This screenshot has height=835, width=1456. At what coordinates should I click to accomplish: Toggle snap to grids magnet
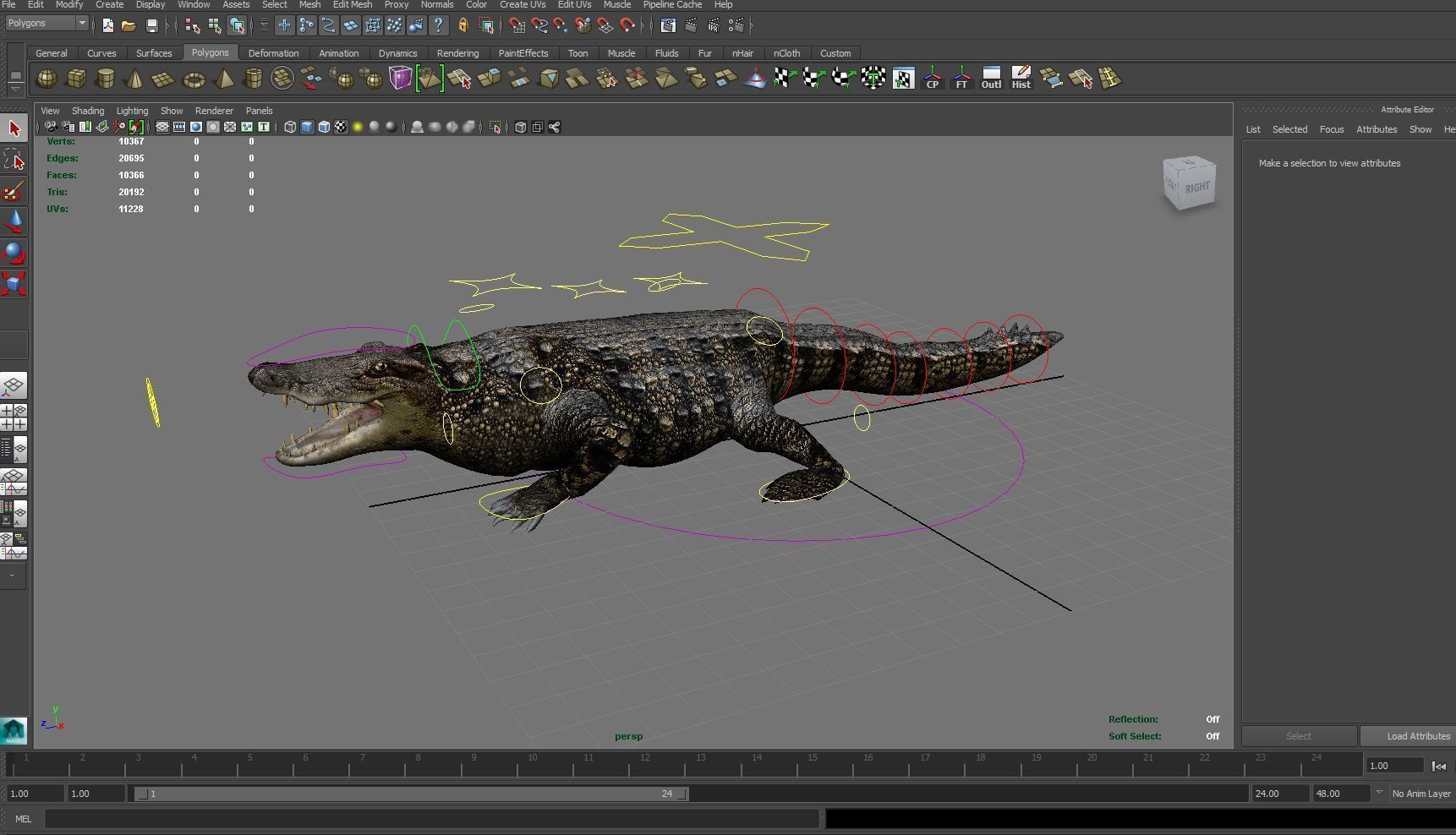coord(517,25)
